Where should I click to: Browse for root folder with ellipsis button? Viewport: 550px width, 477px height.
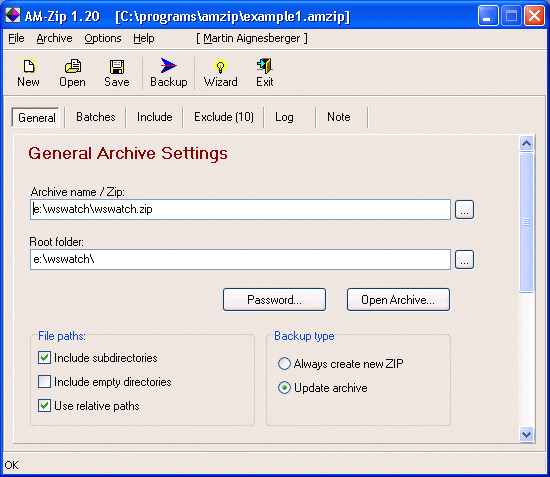pos(464,260)
